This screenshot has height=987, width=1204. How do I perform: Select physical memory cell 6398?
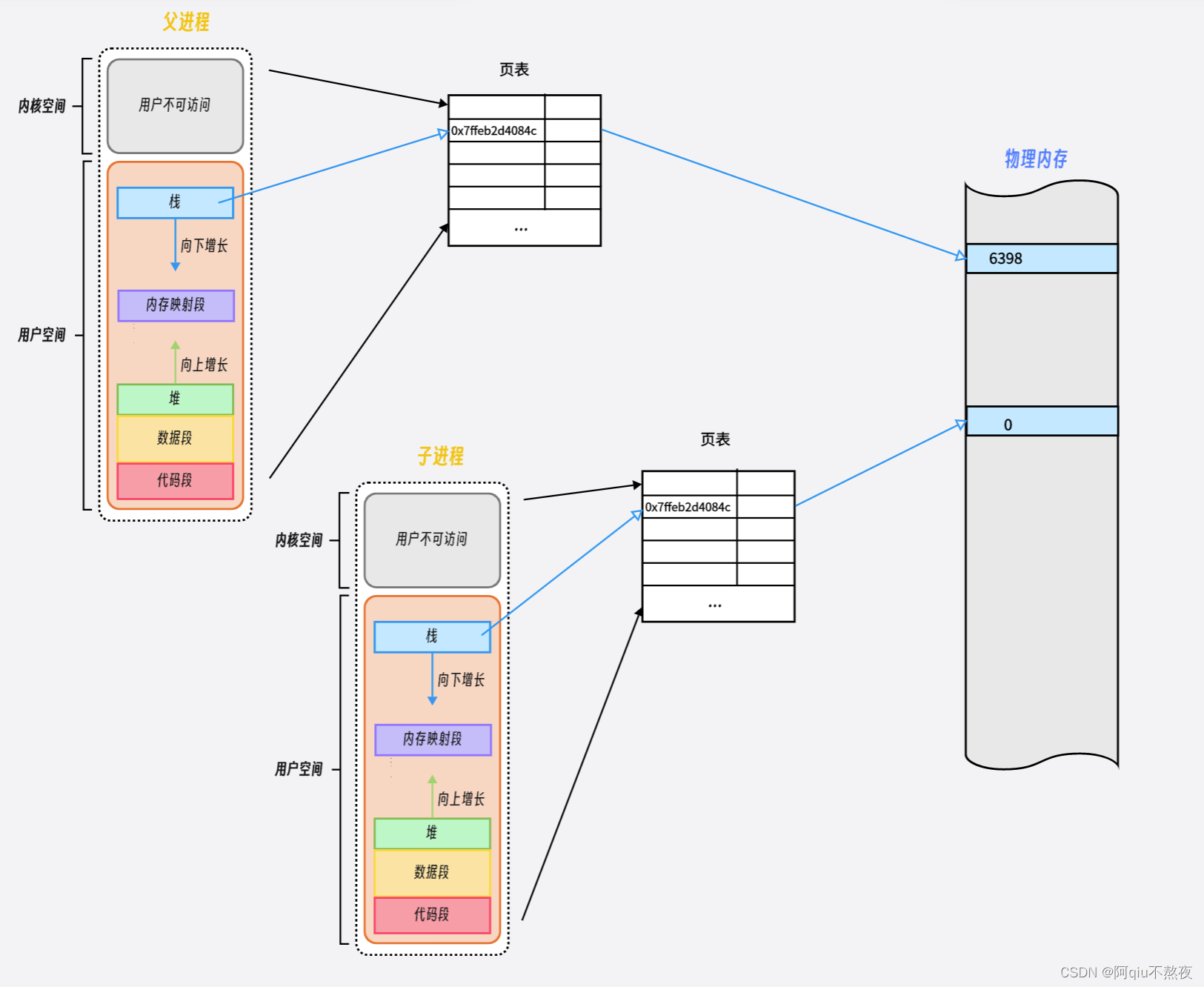(1042, 259)
